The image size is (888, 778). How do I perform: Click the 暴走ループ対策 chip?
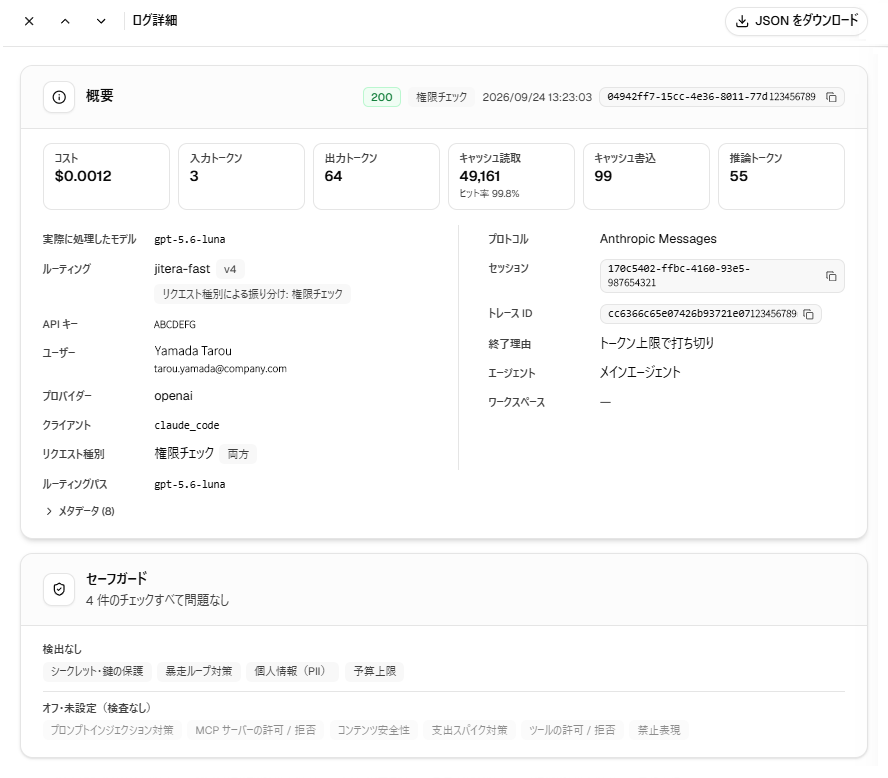pos(199,672)
